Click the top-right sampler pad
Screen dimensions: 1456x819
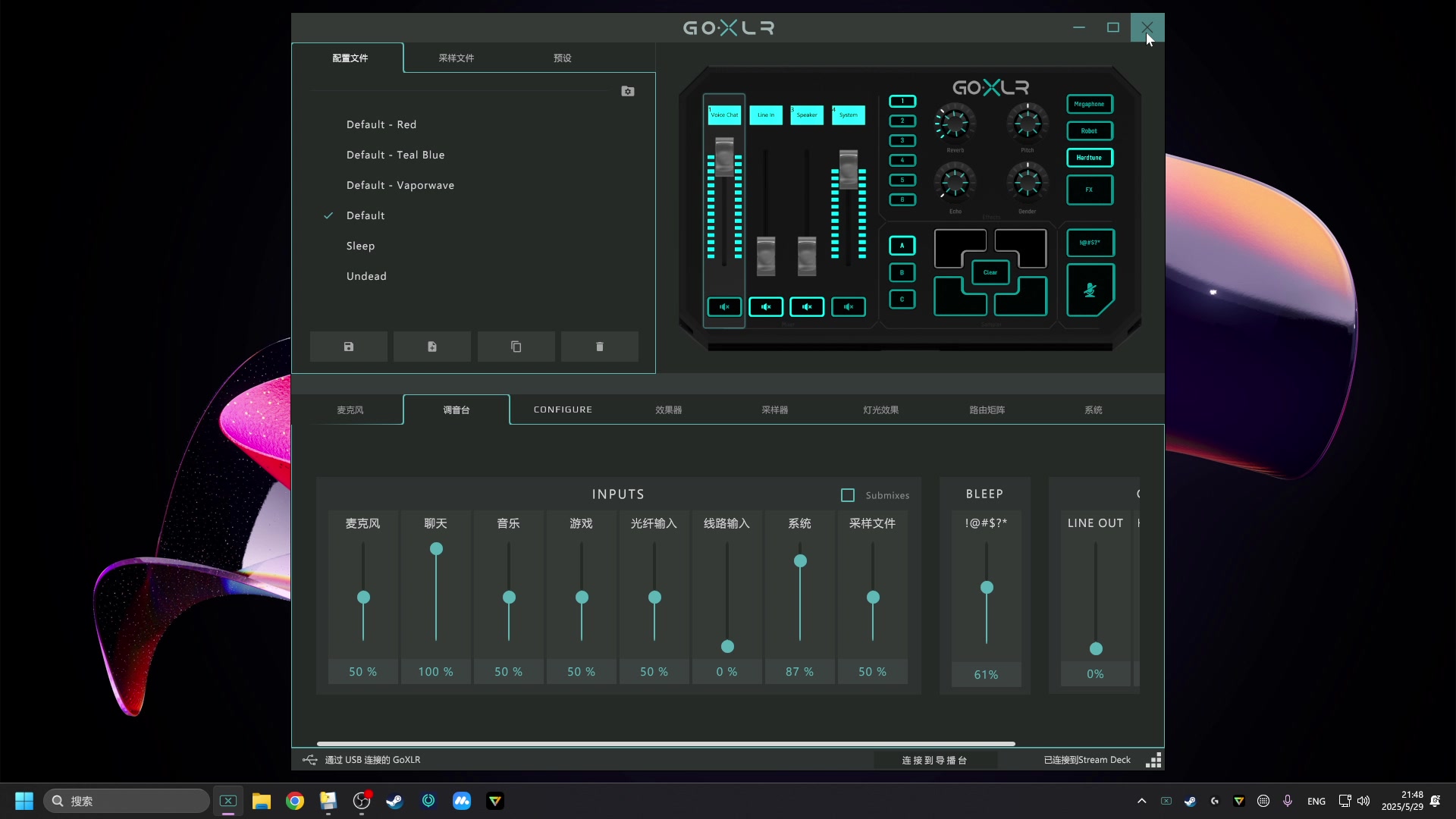tap(1025, 244)
